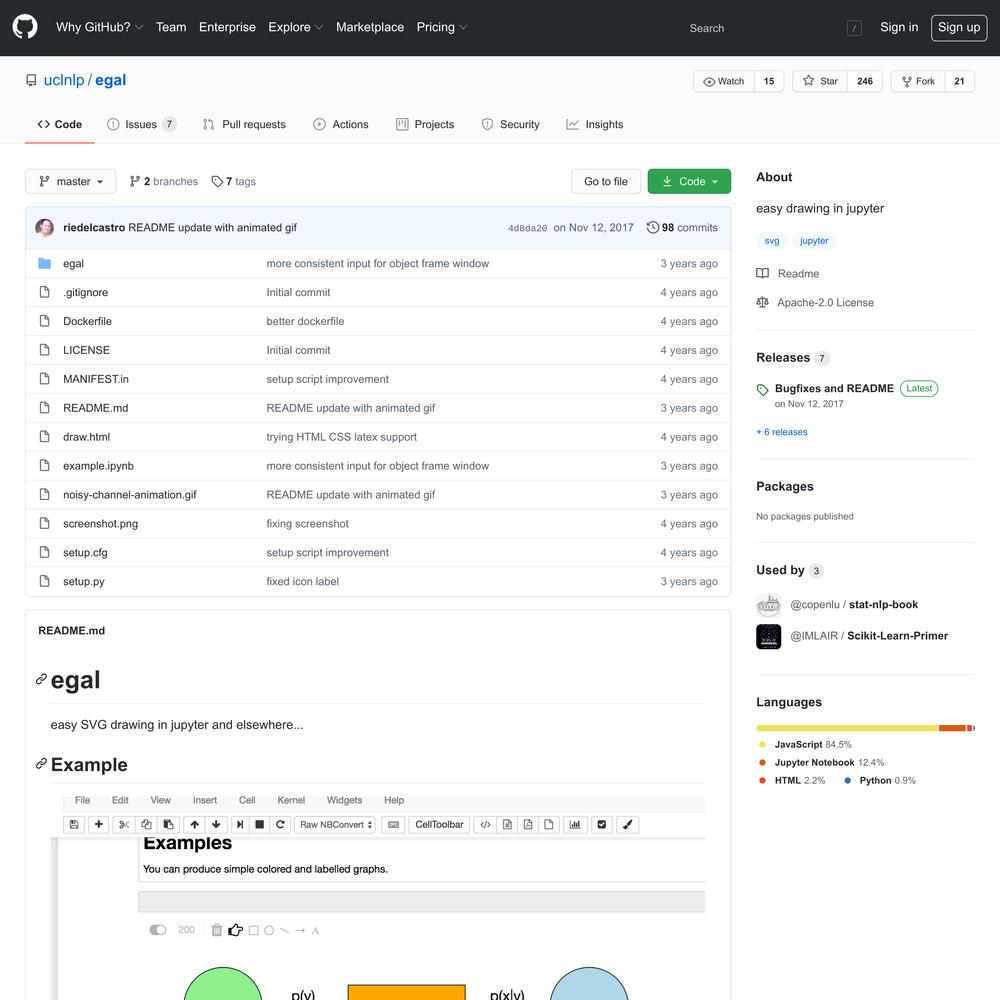The height and width of the screenshot is (1000, 1000).
Task: Click the file icon beside screenshot.png
Action: click(44, 523)
